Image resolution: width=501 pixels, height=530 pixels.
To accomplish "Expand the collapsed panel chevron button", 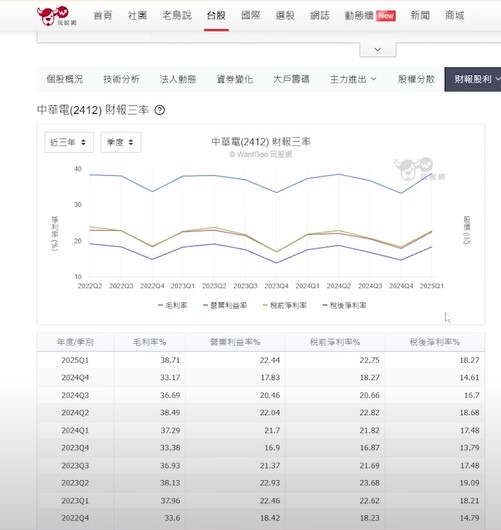I will click(378, 50).
